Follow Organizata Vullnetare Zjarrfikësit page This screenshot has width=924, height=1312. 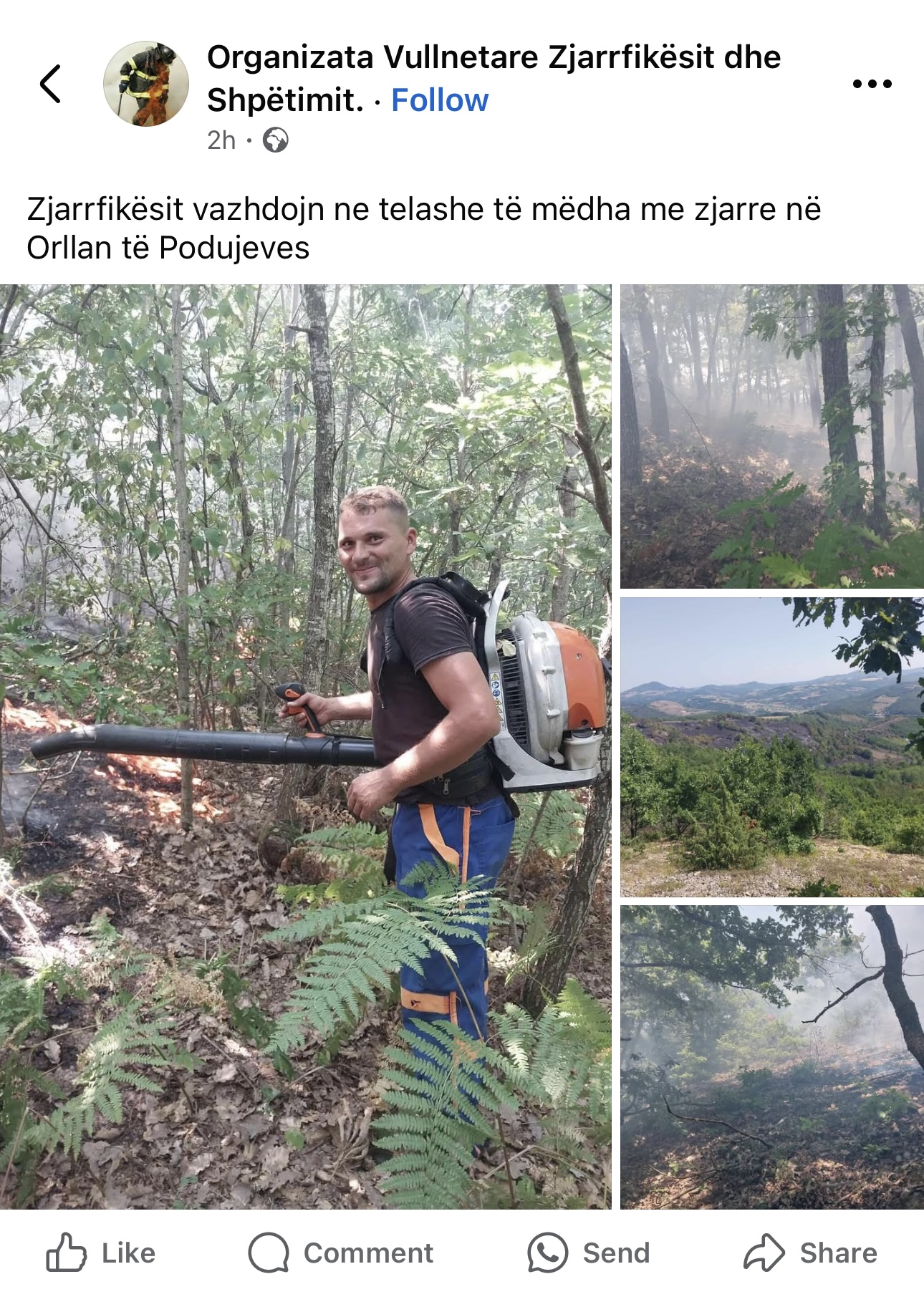(x=440, y=100)
